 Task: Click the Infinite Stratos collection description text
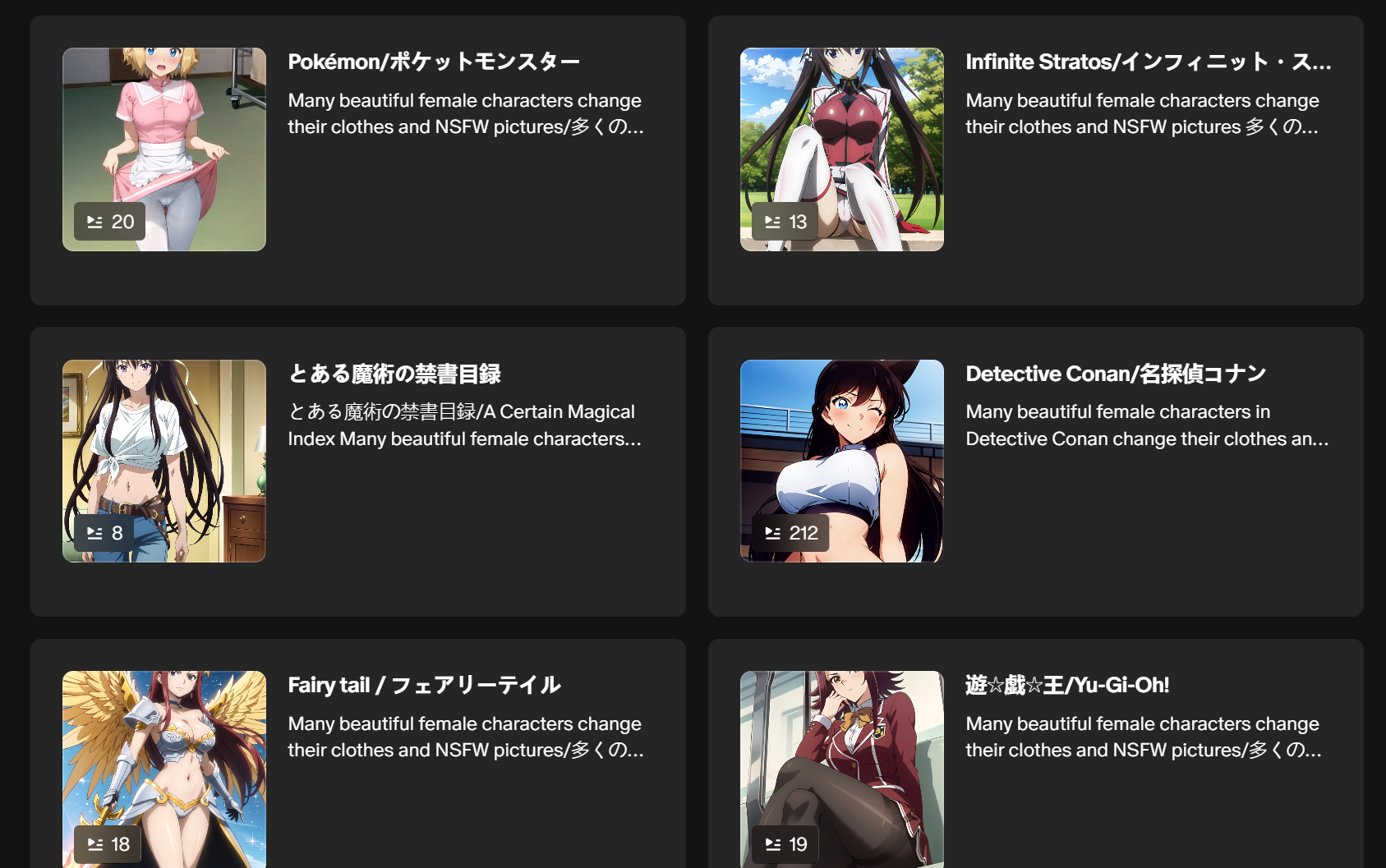pos(1143,113)
